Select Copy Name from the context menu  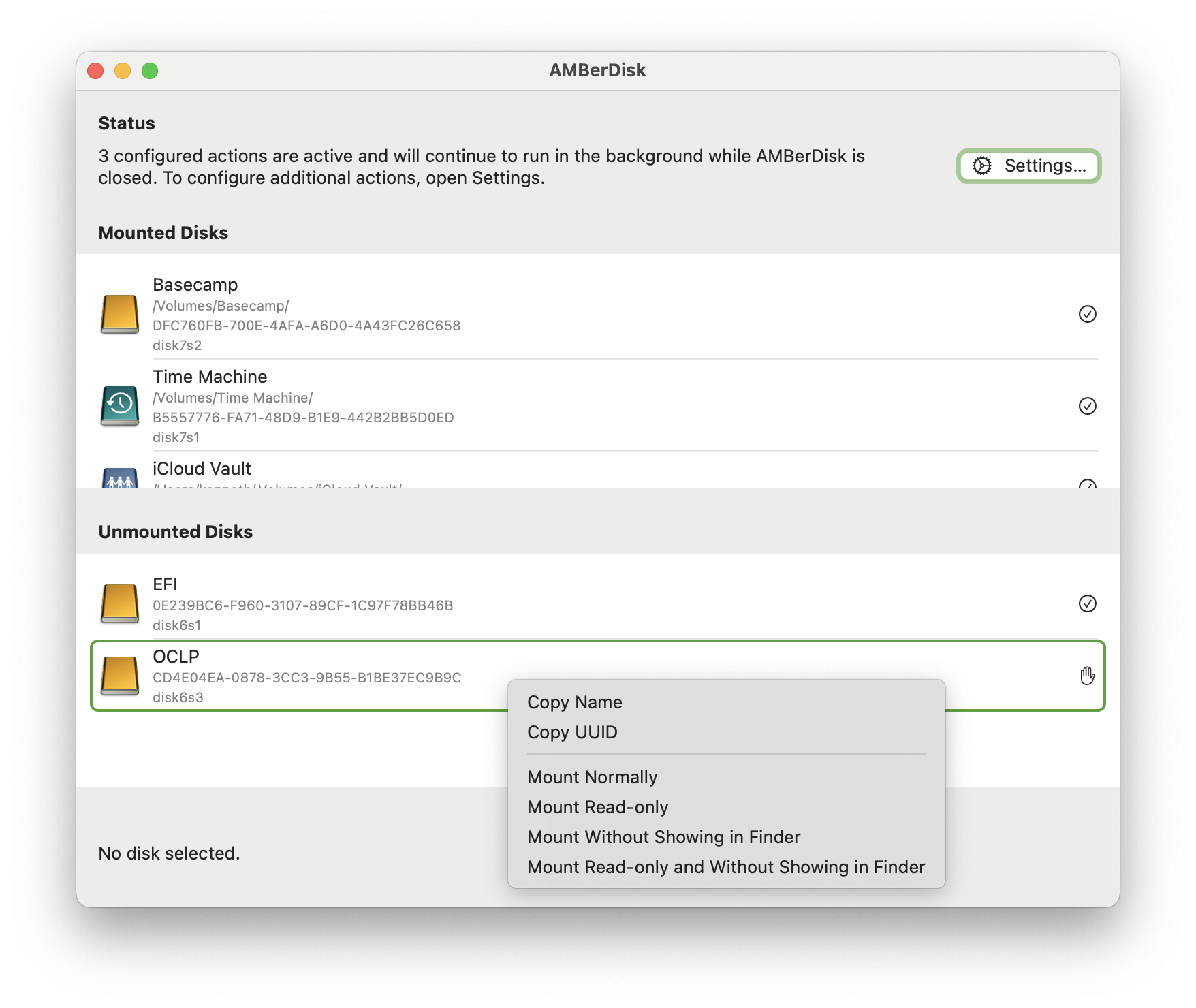(574, 702)
